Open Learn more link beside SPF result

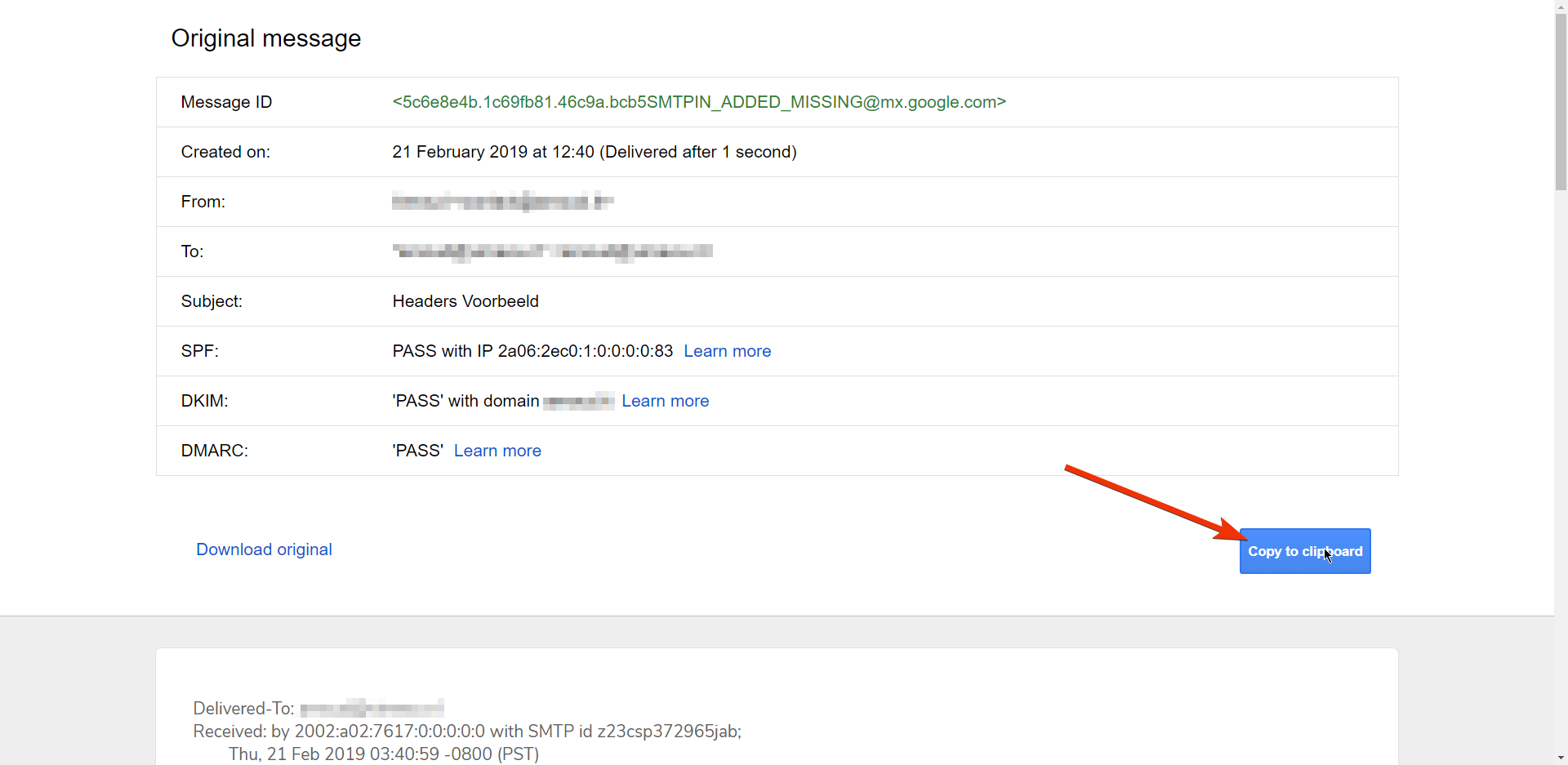pos(727,351)
